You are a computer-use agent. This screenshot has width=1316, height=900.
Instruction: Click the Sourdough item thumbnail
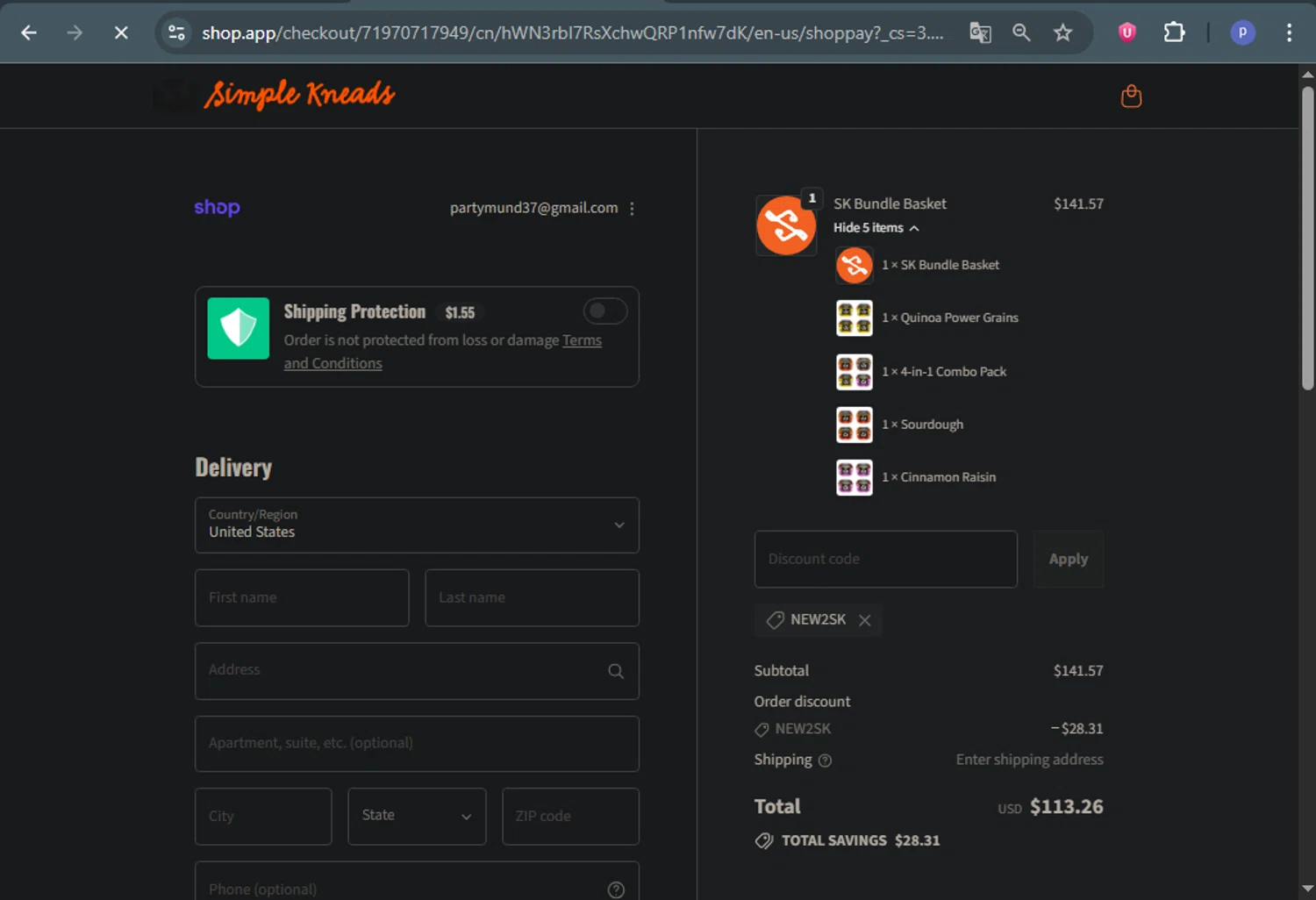tap(855, 425)
